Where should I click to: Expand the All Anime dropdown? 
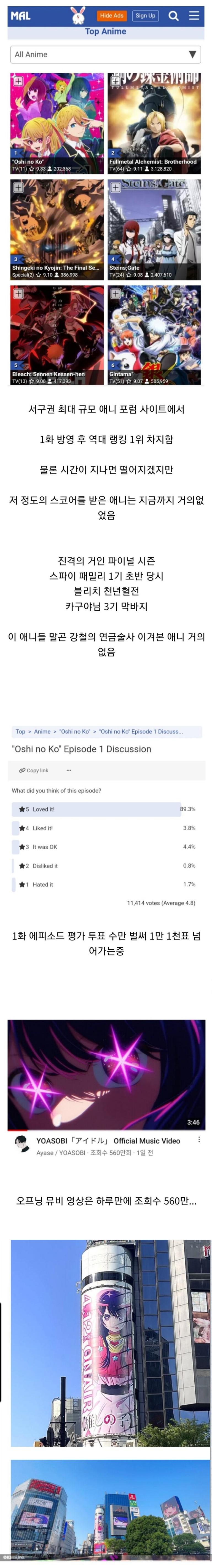tap(105, 54)
